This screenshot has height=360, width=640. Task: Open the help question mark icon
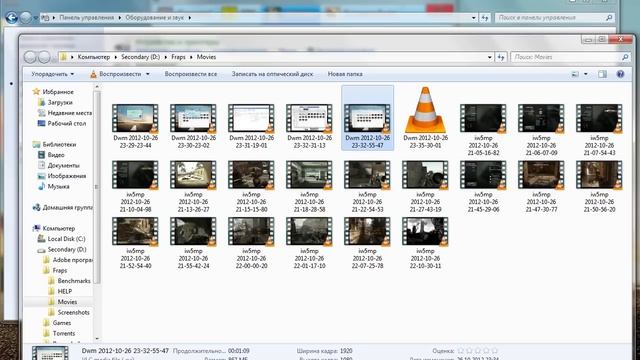point(620,74)
